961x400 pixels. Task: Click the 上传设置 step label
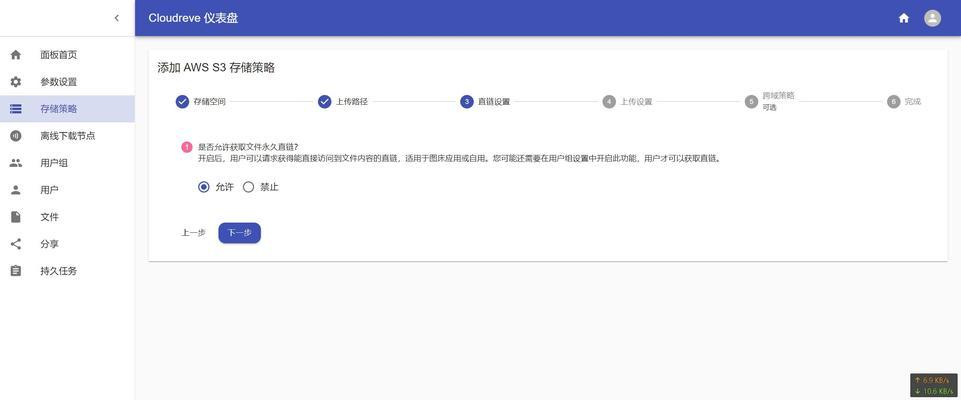click(x=636, y=102)
